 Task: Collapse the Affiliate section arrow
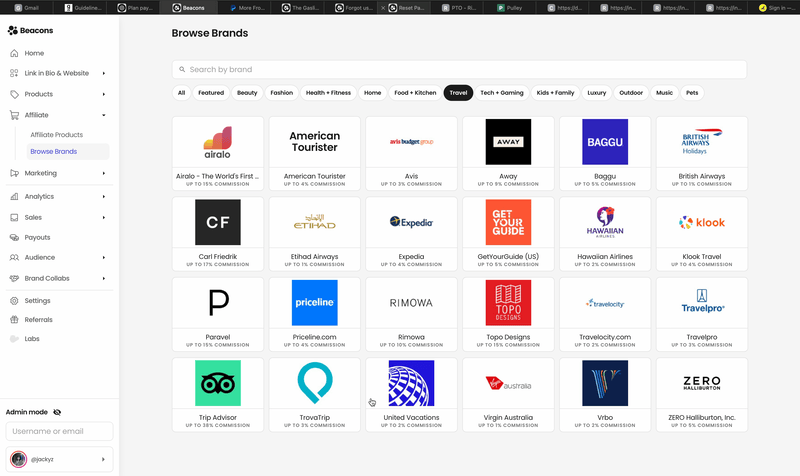[104, 115]
